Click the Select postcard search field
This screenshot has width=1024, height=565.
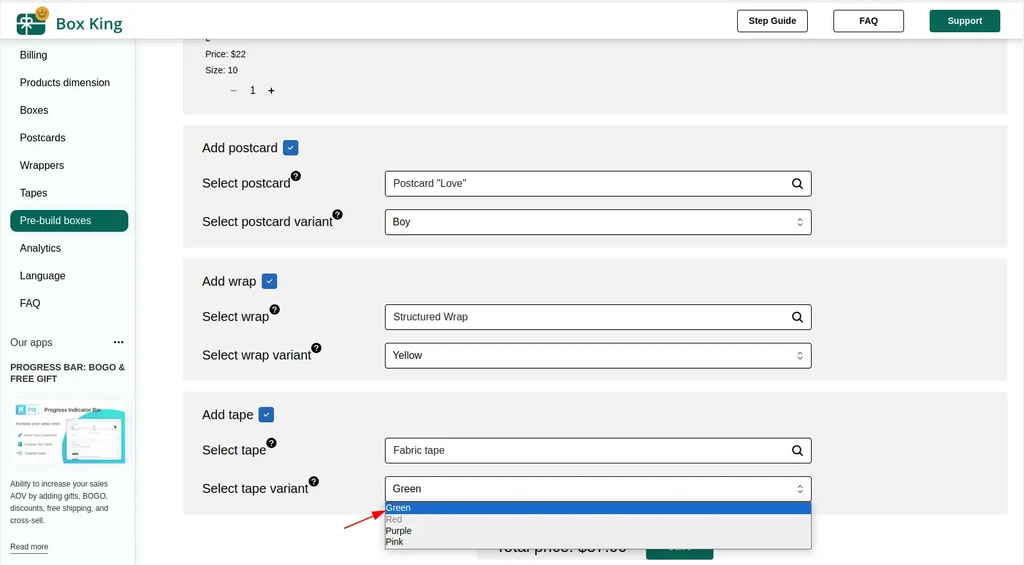click(598, 184)
